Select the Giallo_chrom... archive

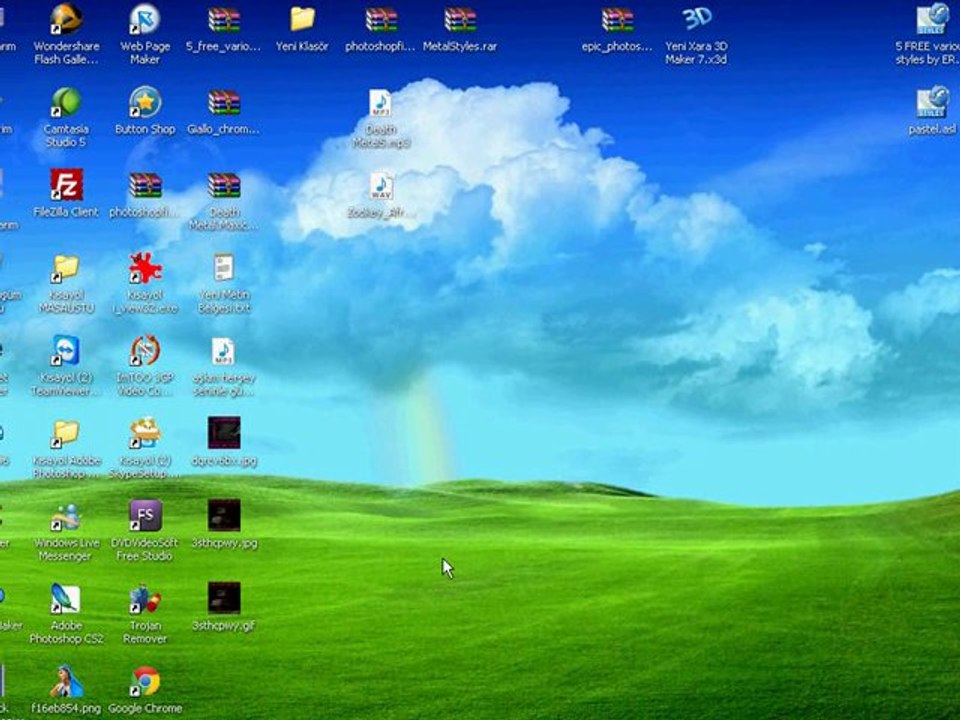point(224,102)
